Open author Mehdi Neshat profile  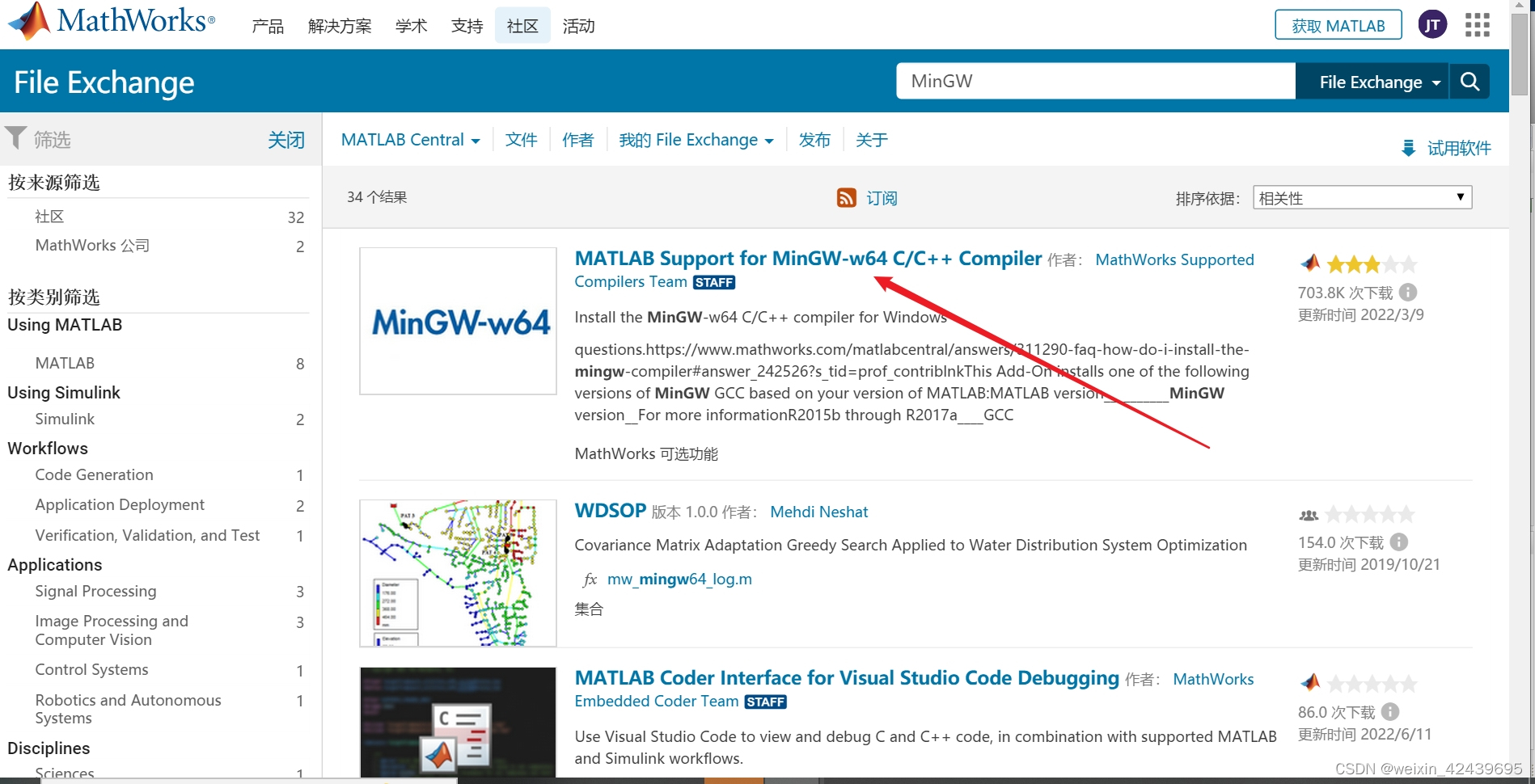click(x=818, y=512)
